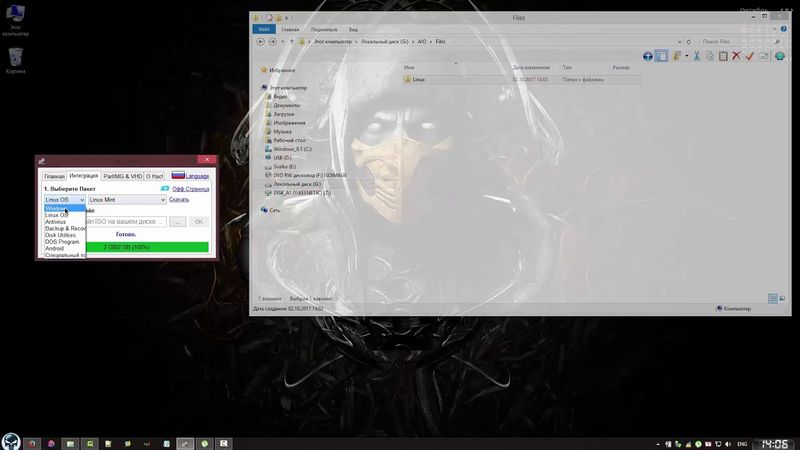
Task: Click the green 100% progress bar
Action: pyautogui.click(x=147, y=246)
